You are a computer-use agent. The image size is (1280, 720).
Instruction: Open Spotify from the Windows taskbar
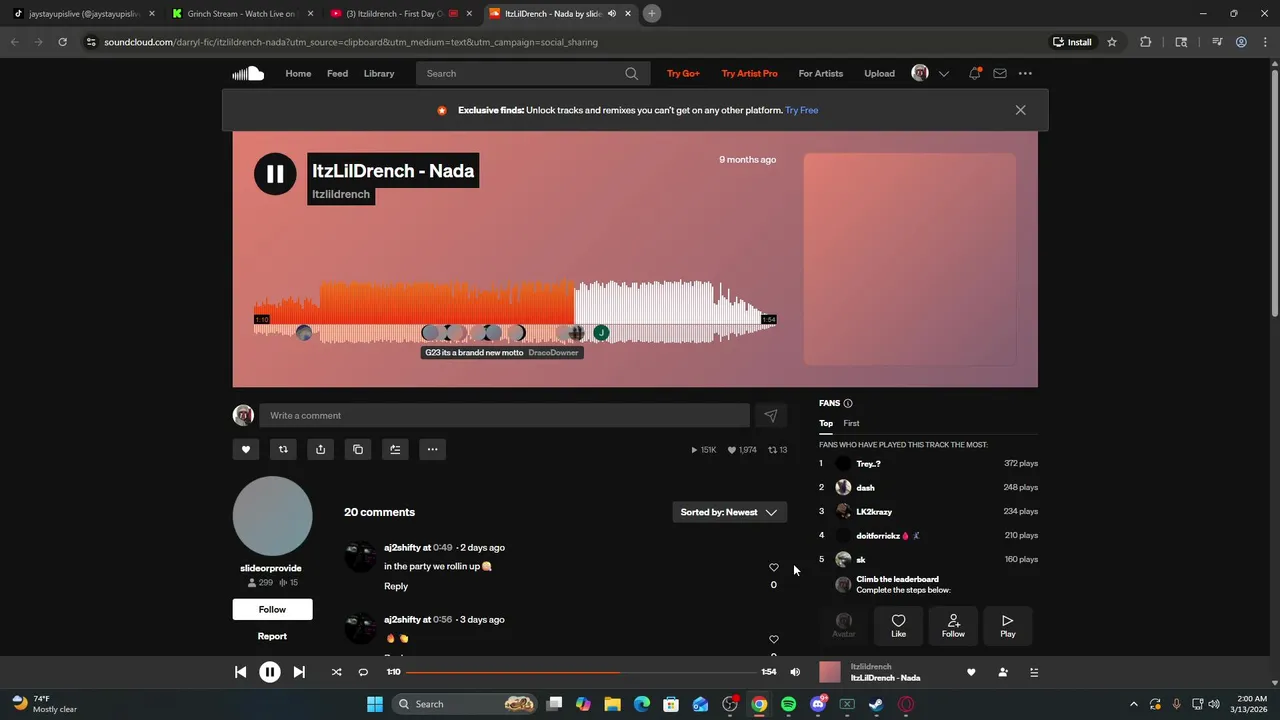[x=788, y=704]
